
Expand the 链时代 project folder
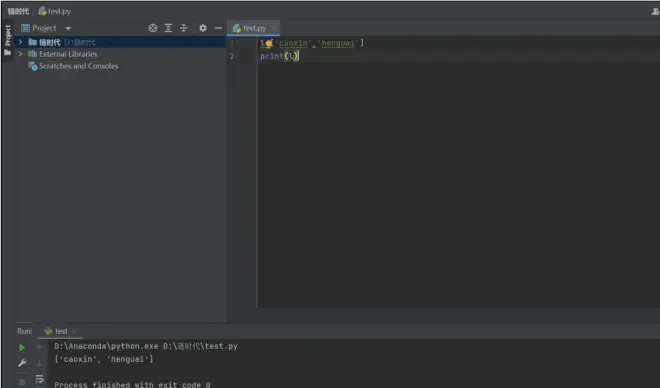click(20, 42)
